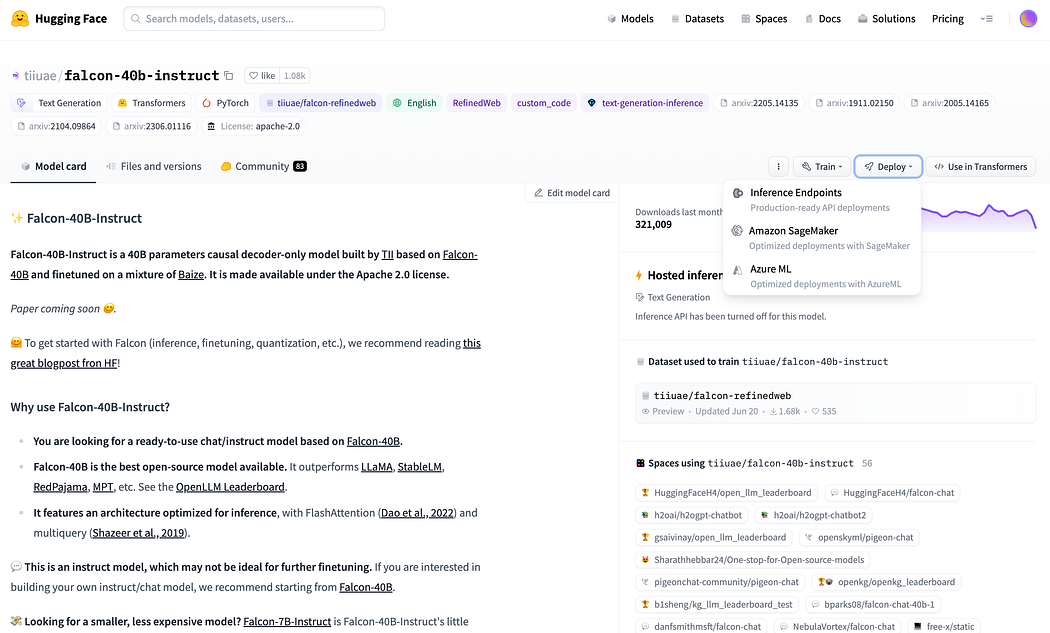Open b1sheng/kg_llm_leaderboard_test space

717,604
